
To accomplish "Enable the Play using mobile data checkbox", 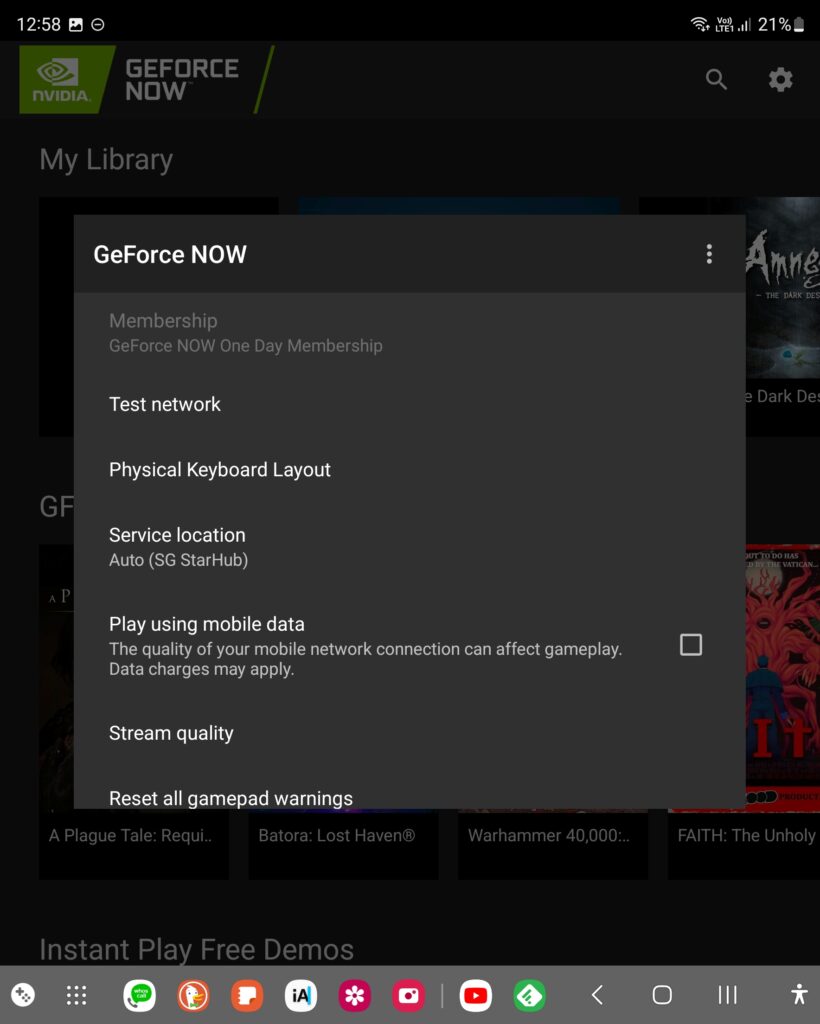I will 691,645.
